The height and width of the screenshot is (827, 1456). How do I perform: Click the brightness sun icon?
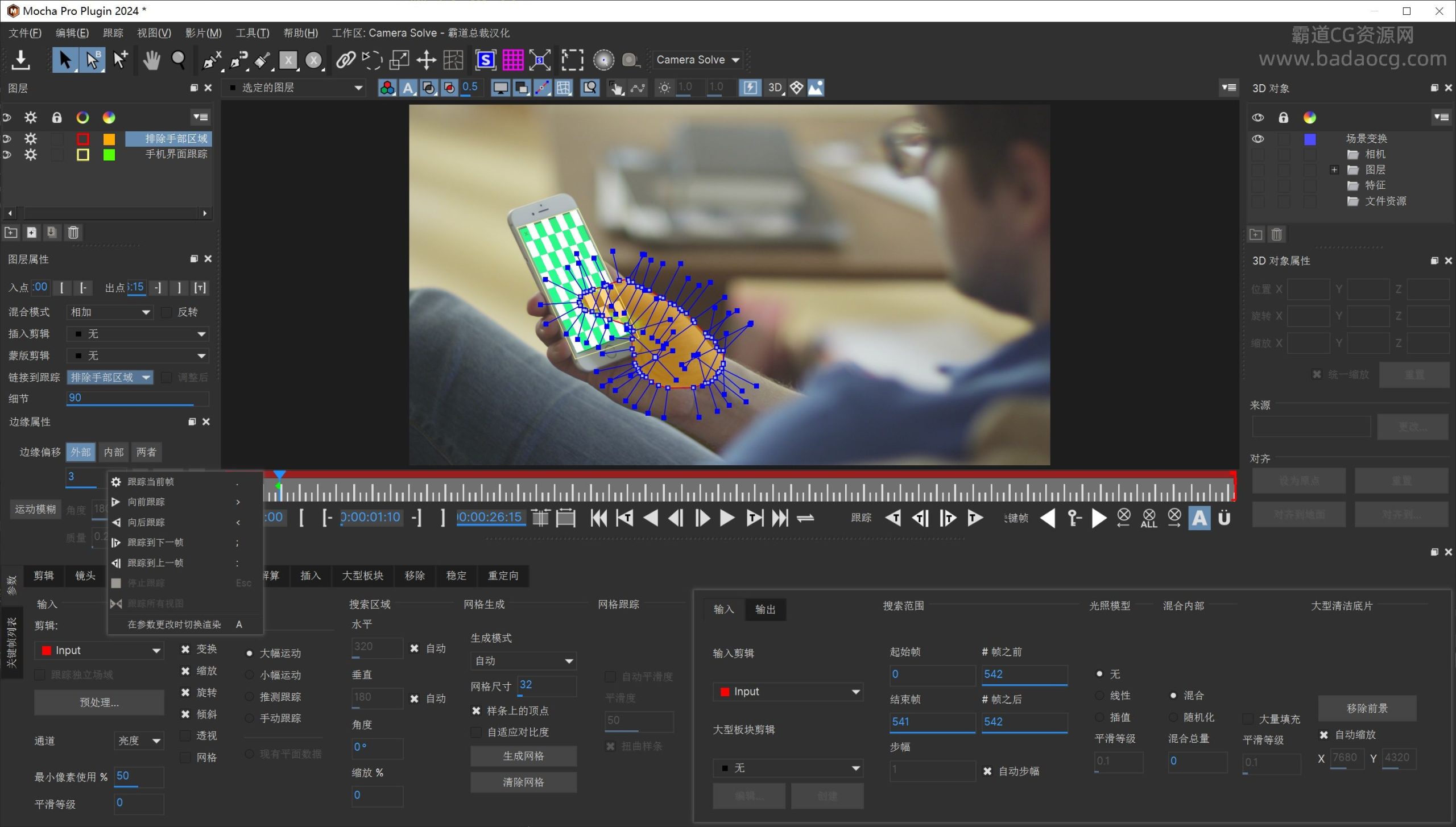tap(664, 88)
